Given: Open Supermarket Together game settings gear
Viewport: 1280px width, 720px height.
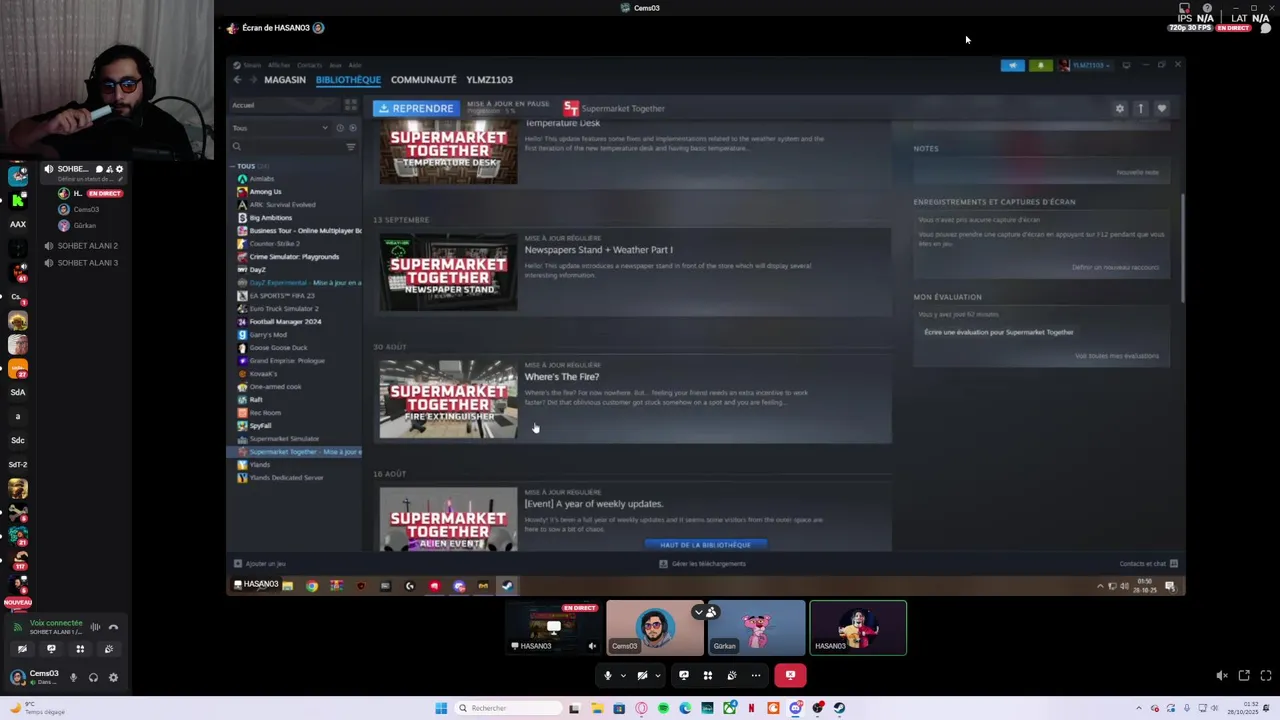Looking at the screenshot, I should (1119, 108).
